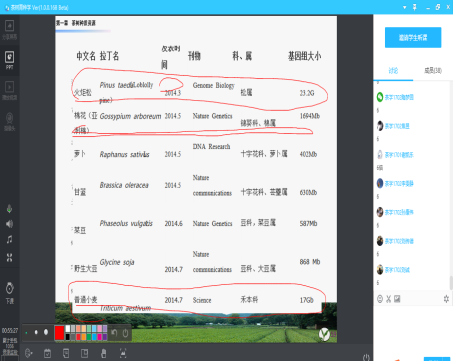
Task: Click the blue invite students button
Action: coord(413,38)
